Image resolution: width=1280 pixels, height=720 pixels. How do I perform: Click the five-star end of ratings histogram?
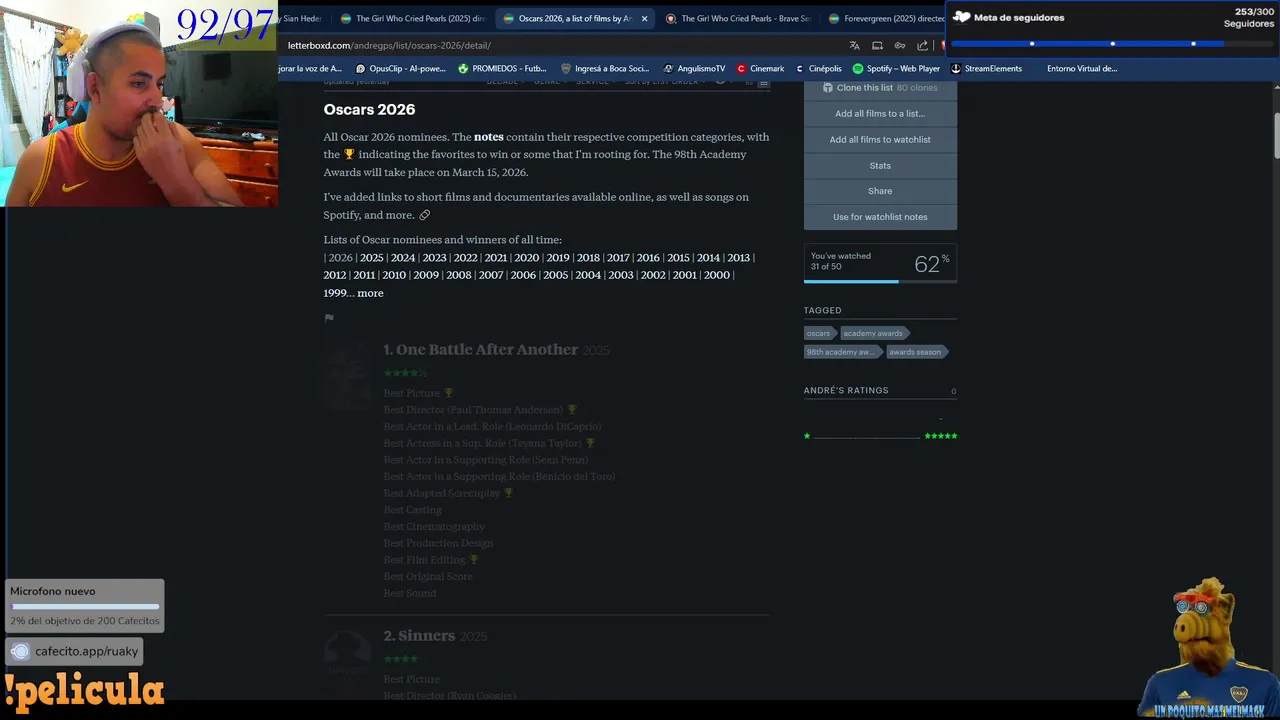(x=941, y=436)
